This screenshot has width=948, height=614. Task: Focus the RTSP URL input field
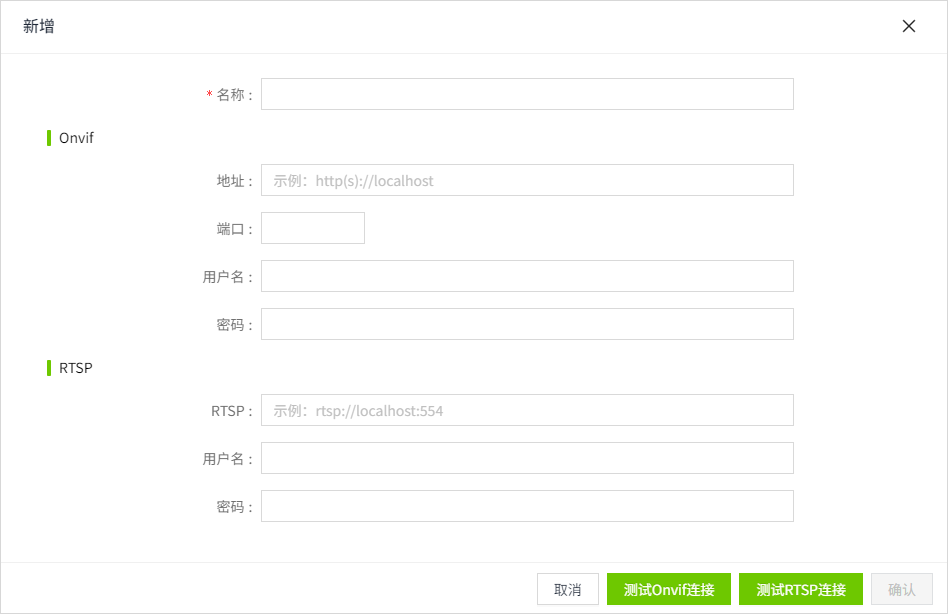click(x=527, y=410)
